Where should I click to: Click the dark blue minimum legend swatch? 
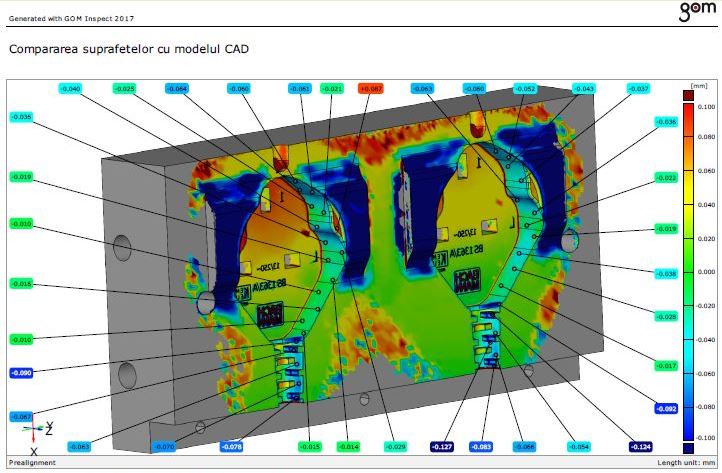687,448
